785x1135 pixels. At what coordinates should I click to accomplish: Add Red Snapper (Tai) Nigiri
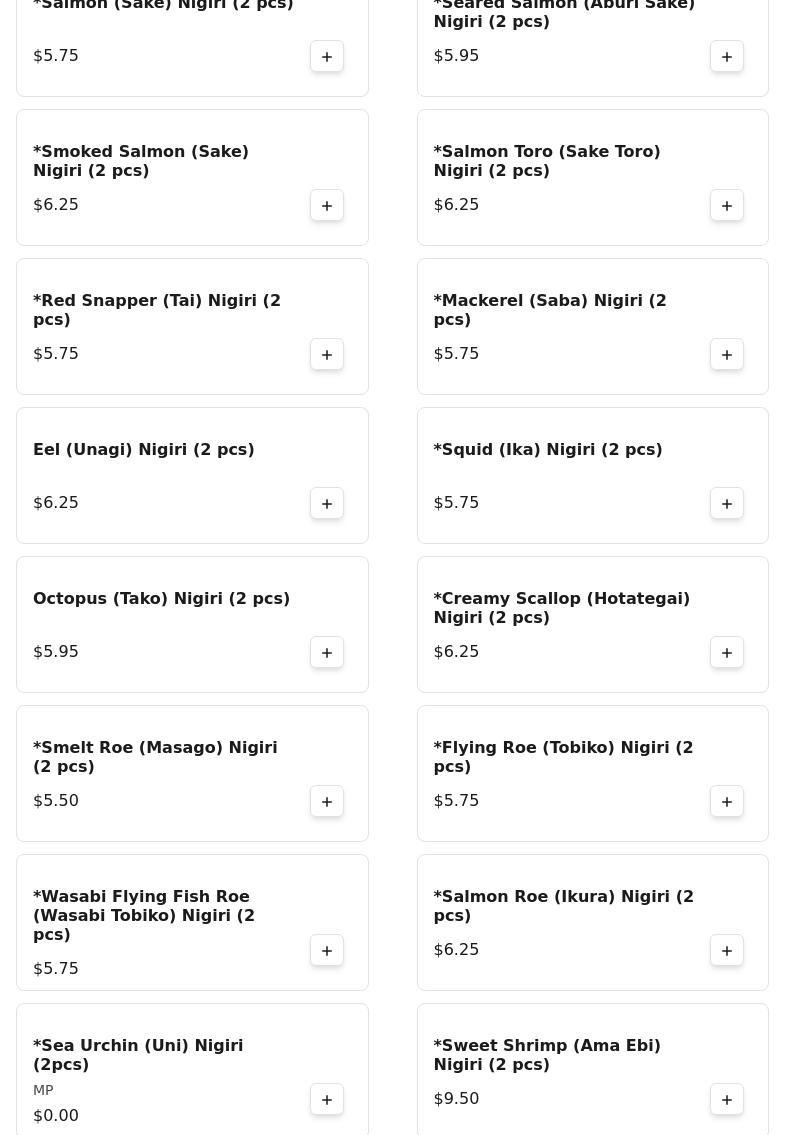(327, 355)
